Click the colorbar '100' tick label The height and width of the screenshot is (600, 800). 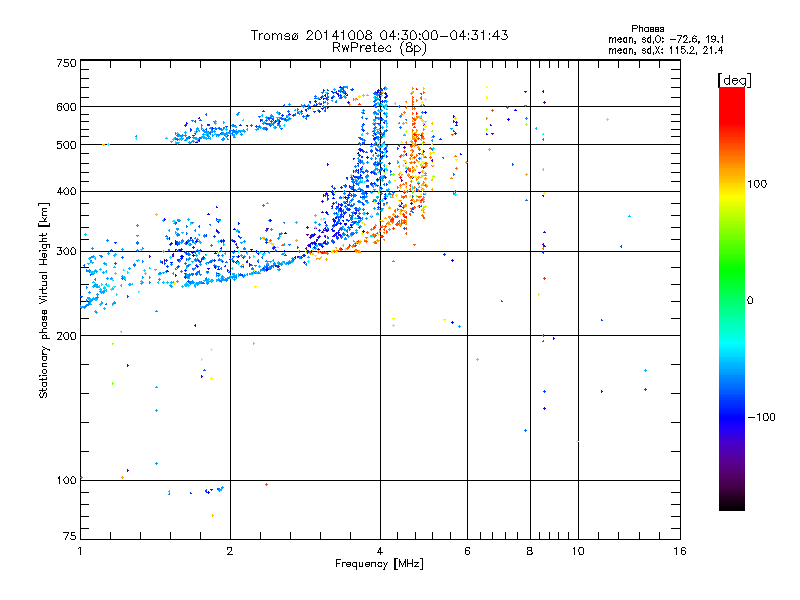757,184
